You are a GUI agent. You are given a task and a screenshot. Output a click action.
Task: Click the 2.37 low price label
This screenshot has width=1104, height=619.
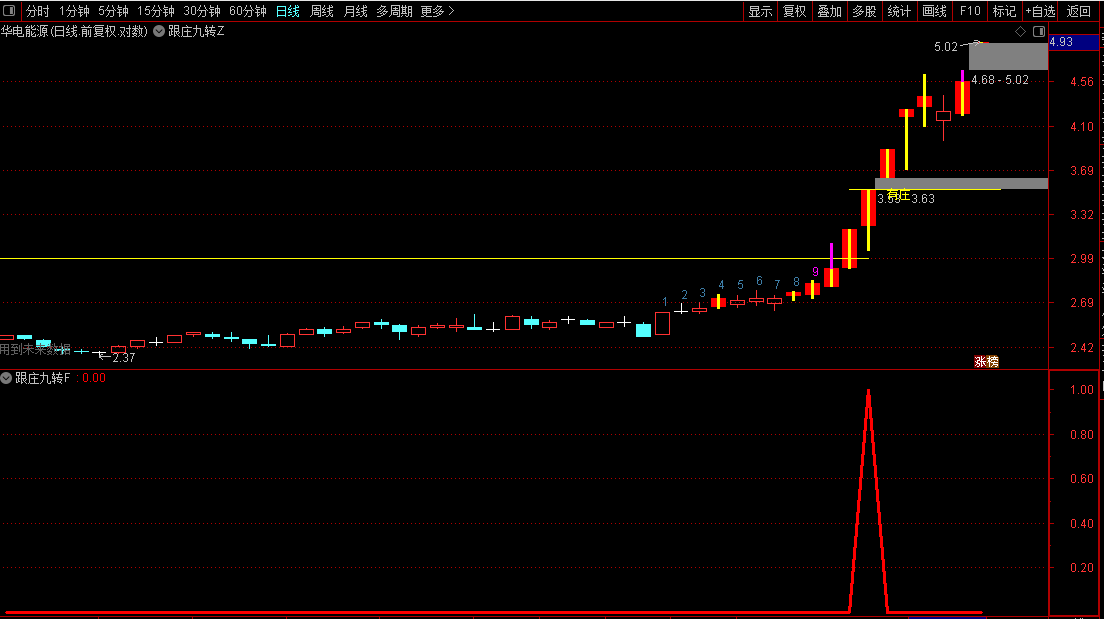click(123, 358)
